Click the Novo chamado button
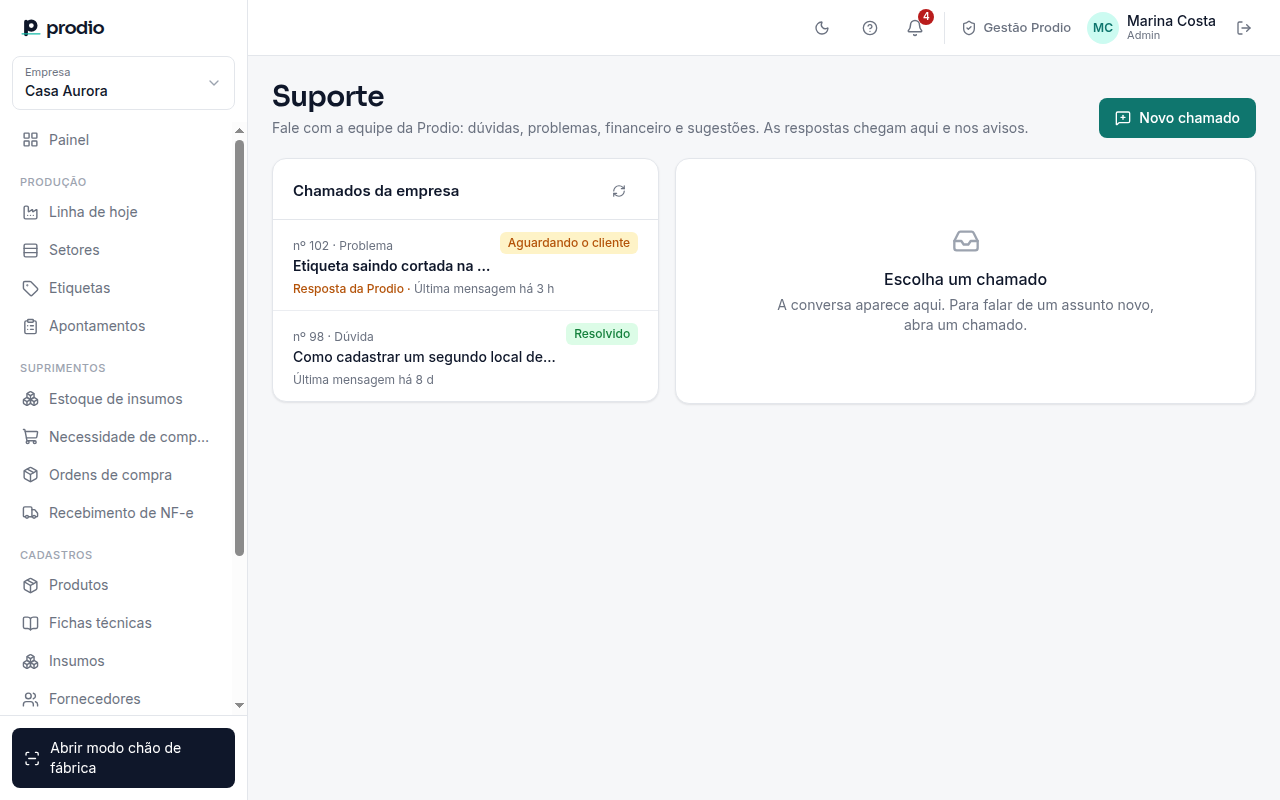Screen dimensions: 1280x800 [x=1177, y=118]
